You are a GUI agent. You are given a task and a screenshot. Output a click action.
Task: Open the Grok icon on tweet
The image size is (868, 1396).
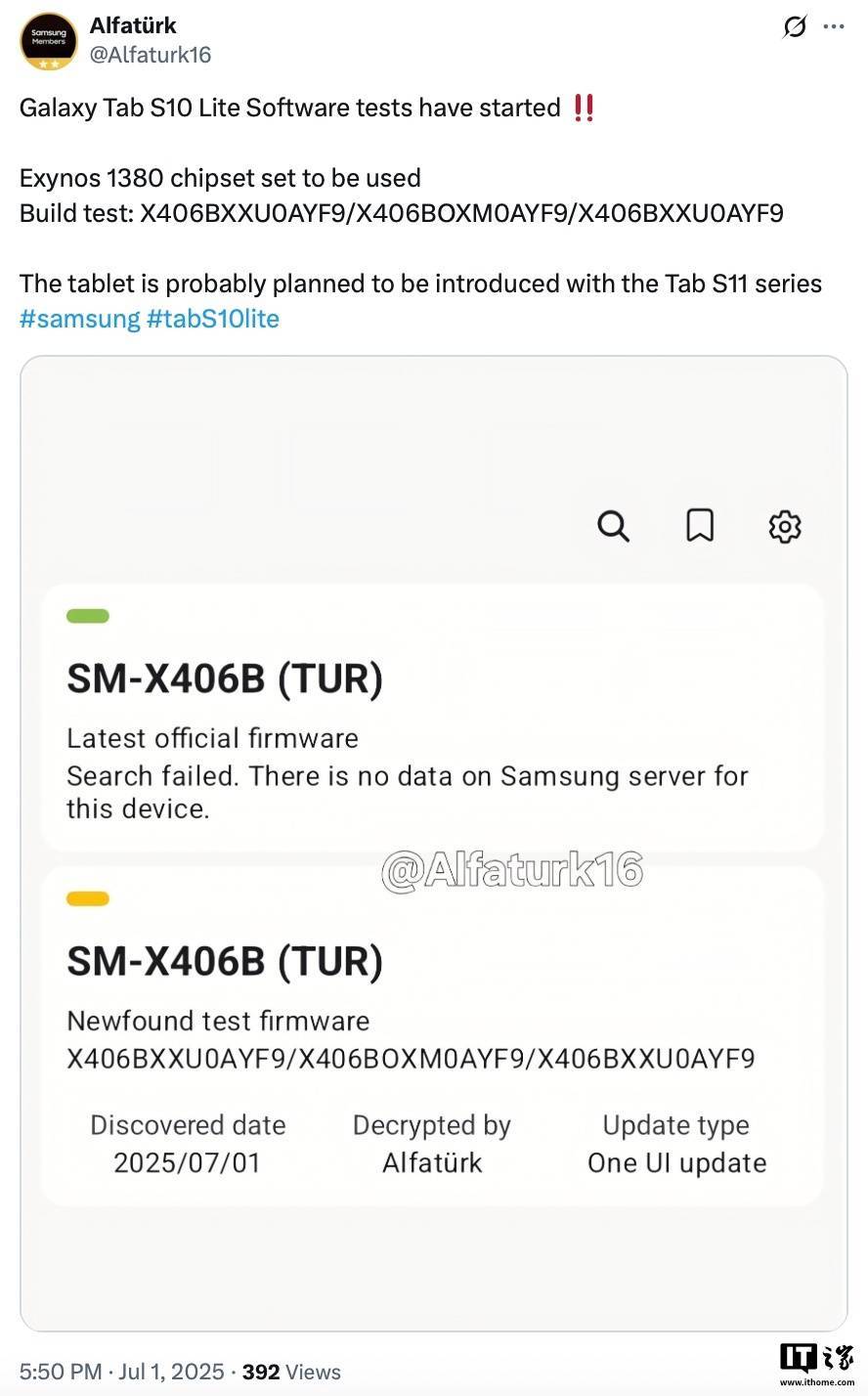(x=795, y=27)
